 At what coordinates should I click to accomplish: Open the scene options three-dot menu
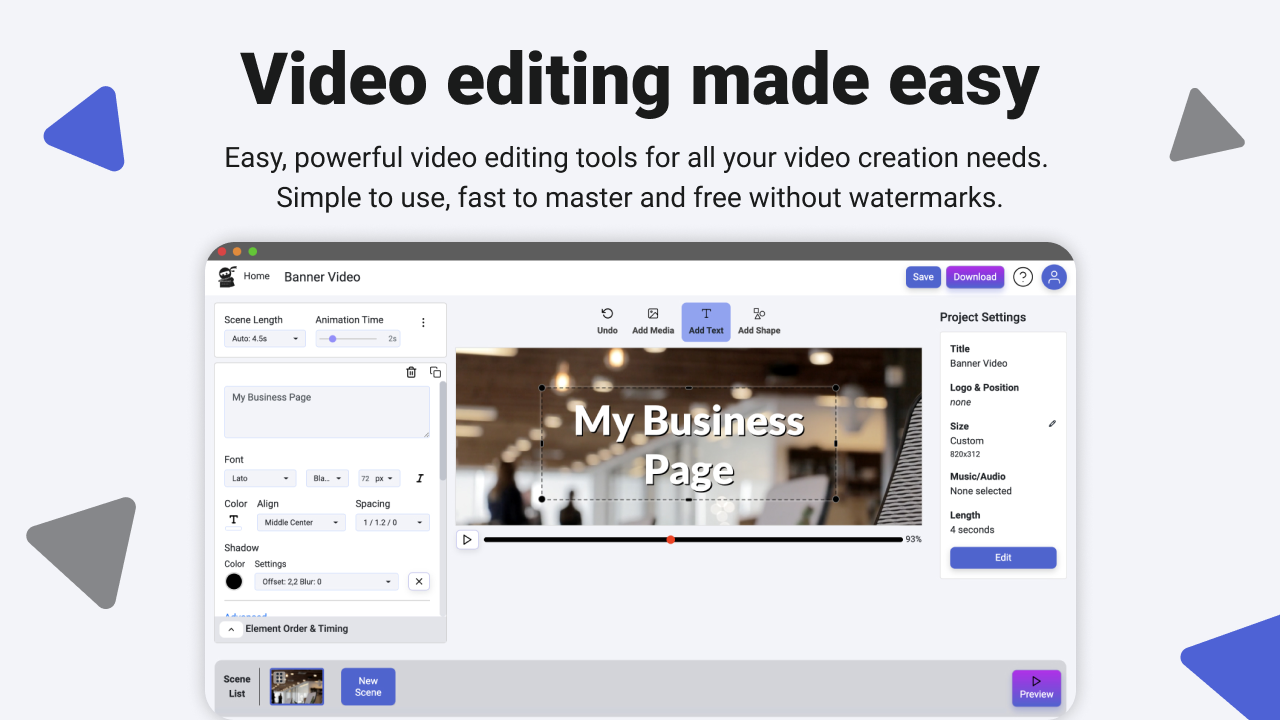click(x=423, y=322)
